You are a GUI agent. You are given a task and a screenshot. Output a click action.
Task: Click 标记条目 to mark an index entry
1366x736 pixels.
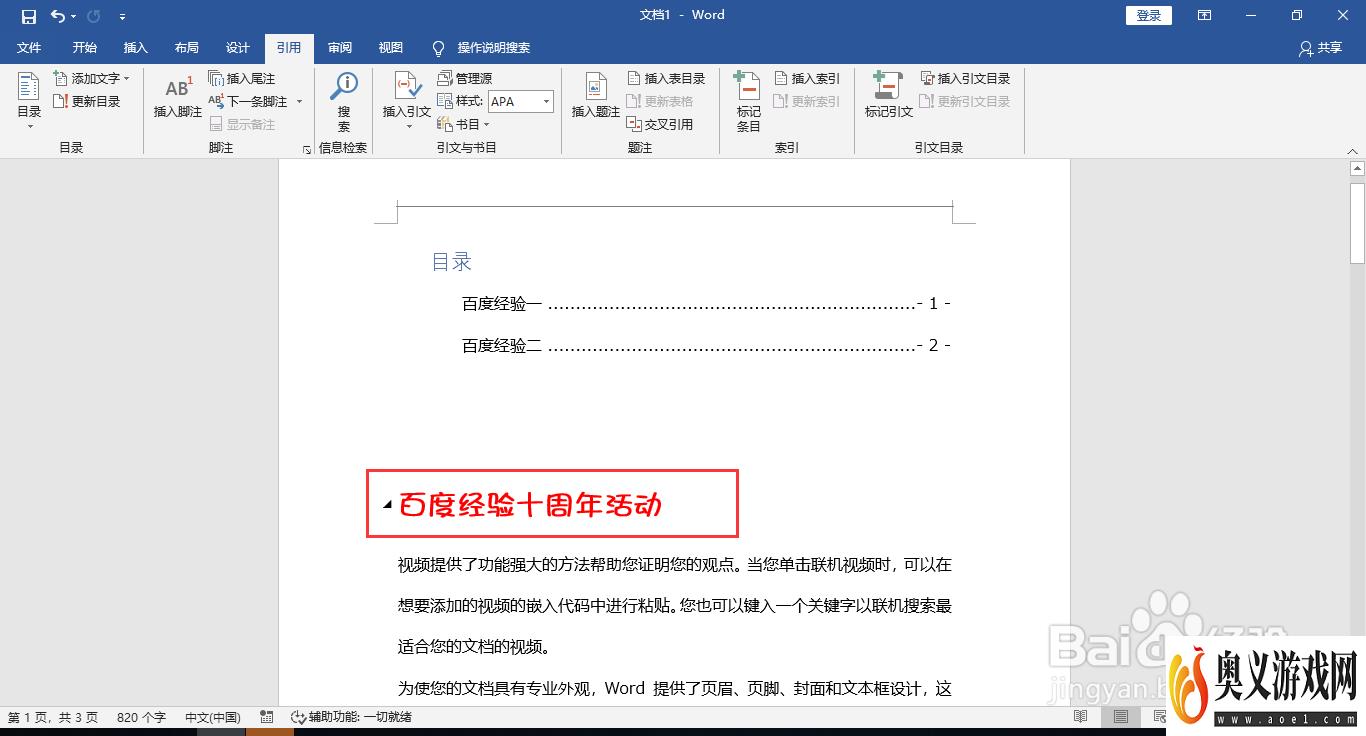tap(748, 101)
